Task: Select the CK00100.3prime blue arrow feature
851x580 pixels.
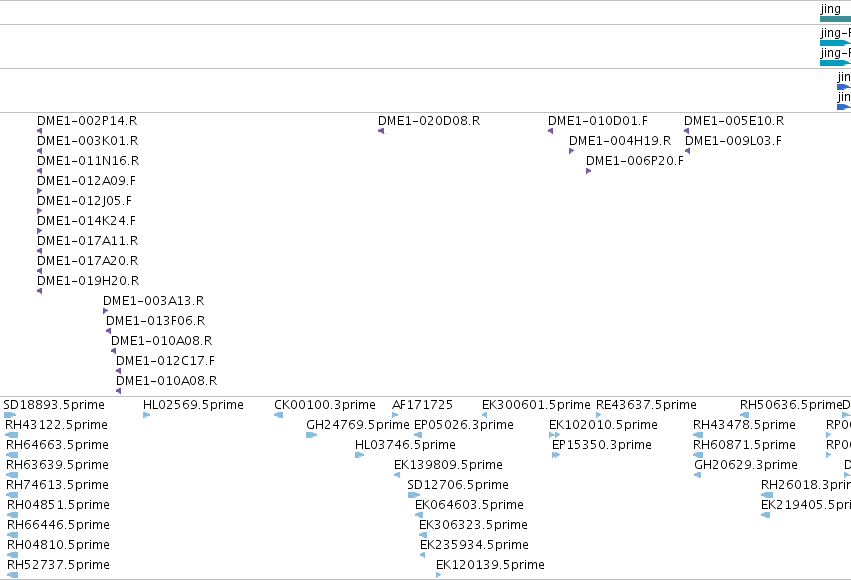Action: (278, 415)
